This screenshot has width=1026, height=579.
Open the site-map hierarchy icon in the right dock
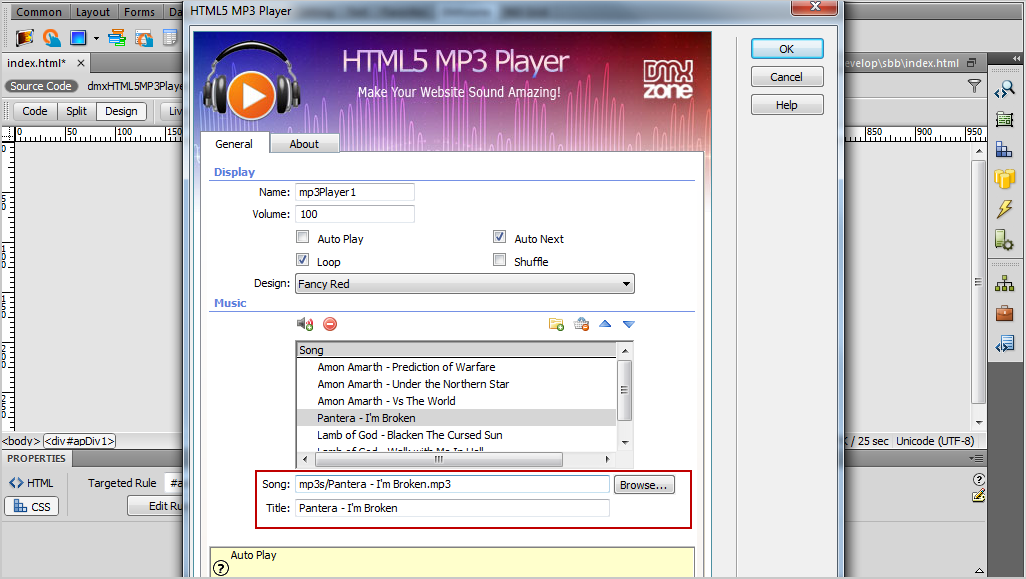pos(1004,284)
